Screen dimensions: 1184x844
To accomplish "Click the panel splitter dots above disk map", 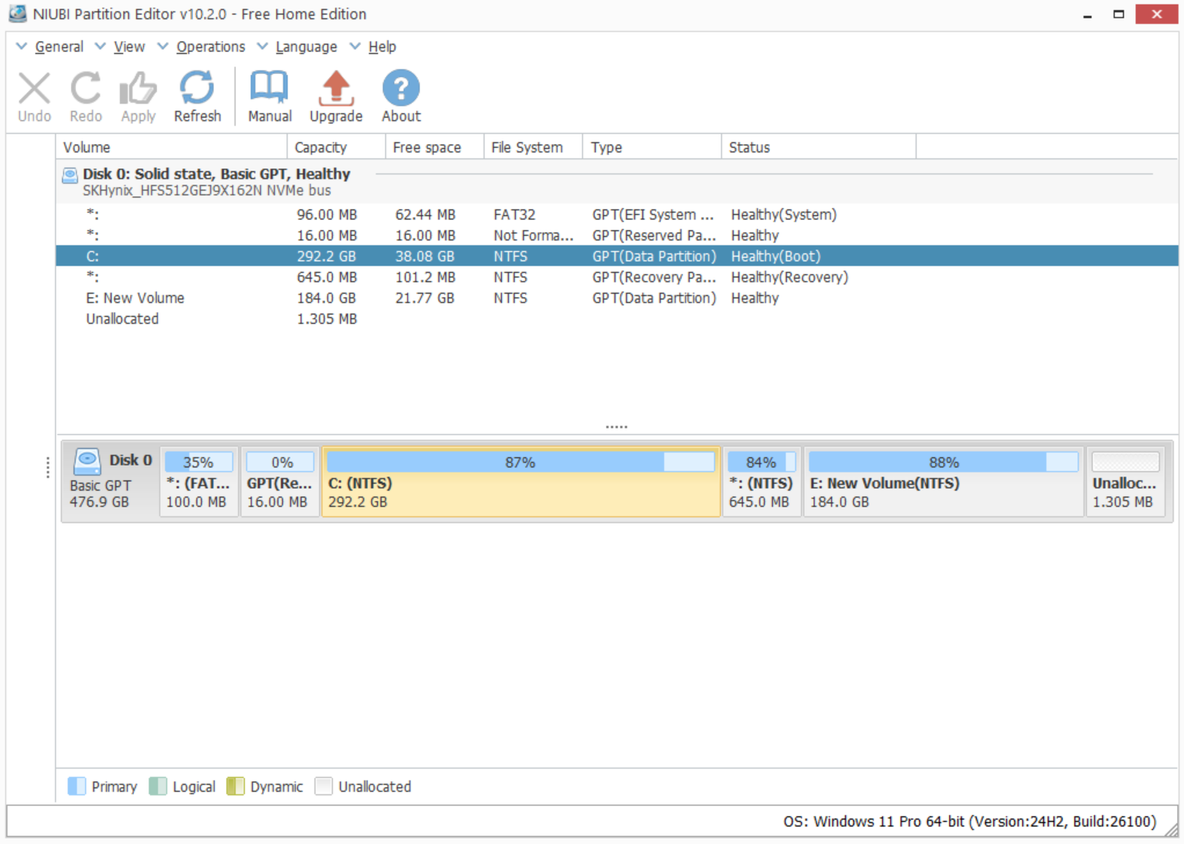I will coord(616,427).
